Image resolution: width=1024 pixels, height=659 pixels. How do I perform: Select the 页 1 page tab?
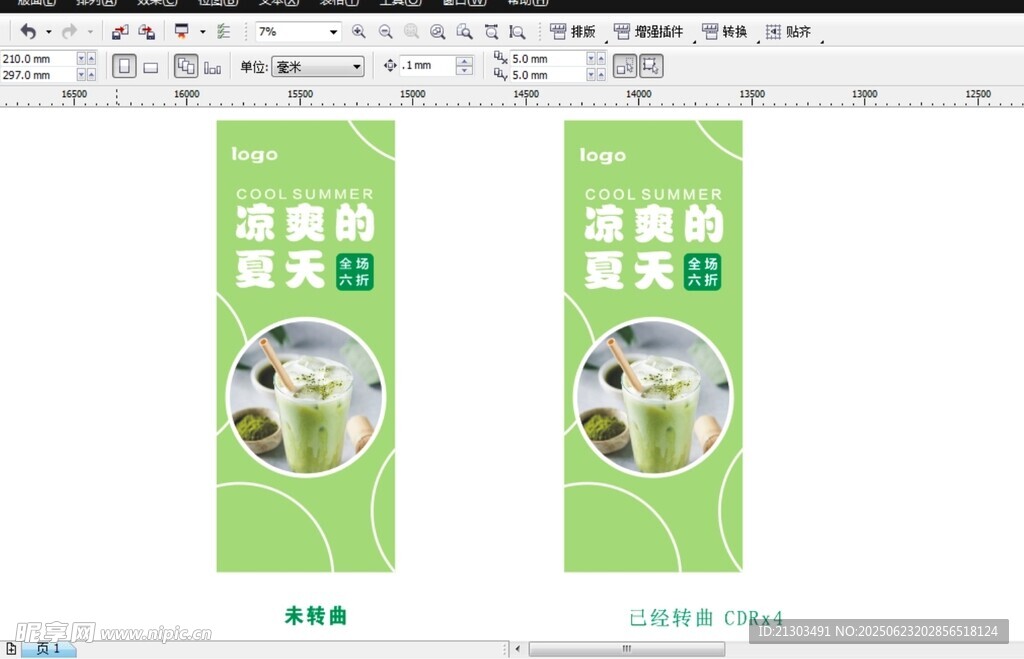(48, 649)
